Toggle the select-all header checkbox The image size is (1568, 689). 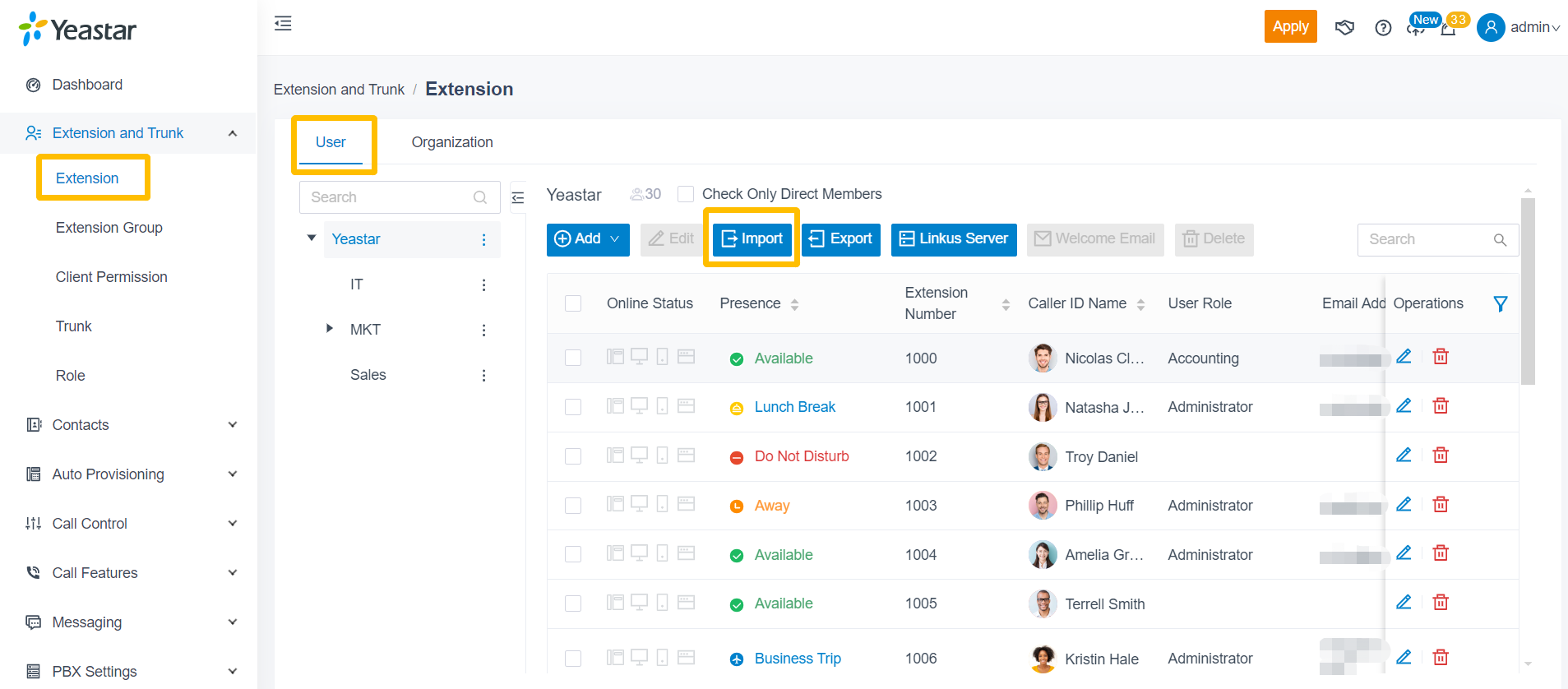pos(573,303)
